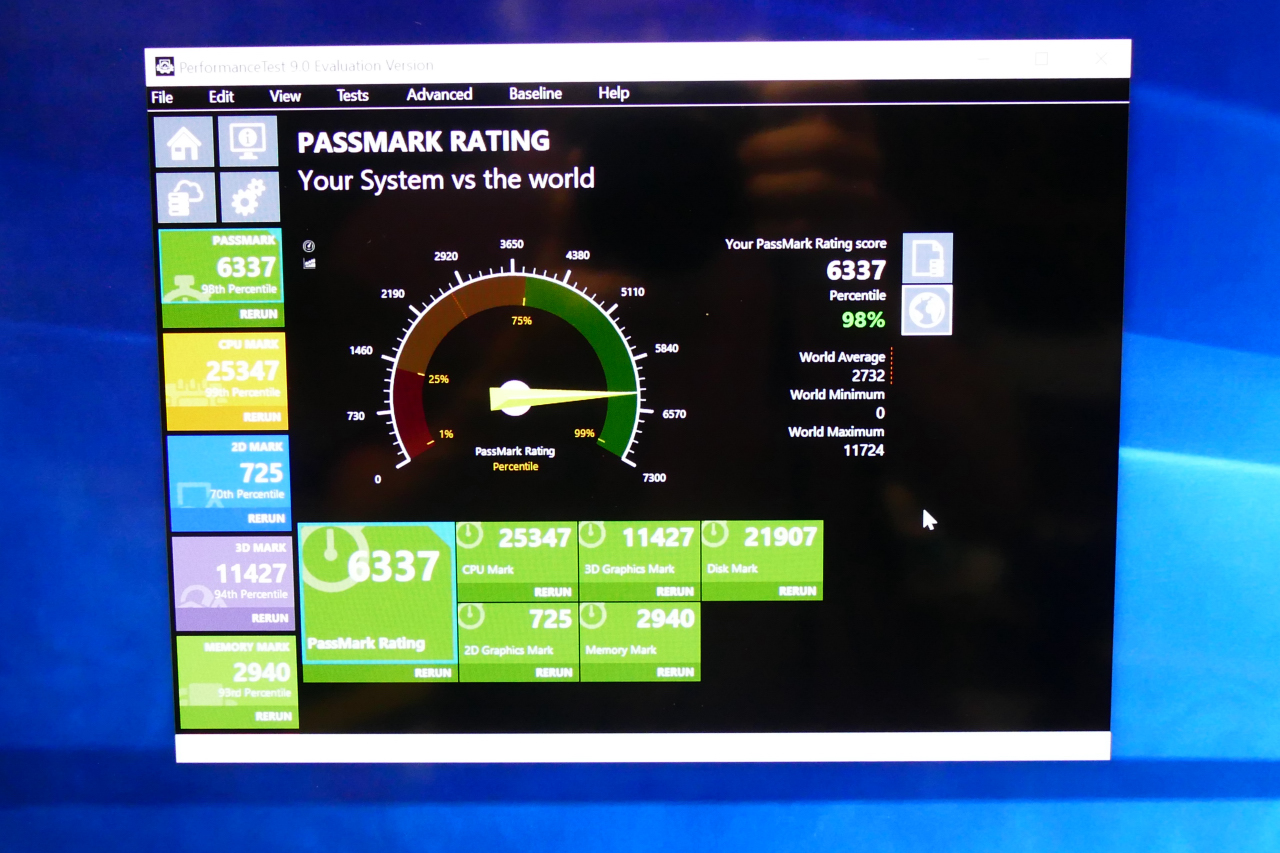Click the '25%' marker on the gauge
The image size is (1280, 853).
(438, 379)
